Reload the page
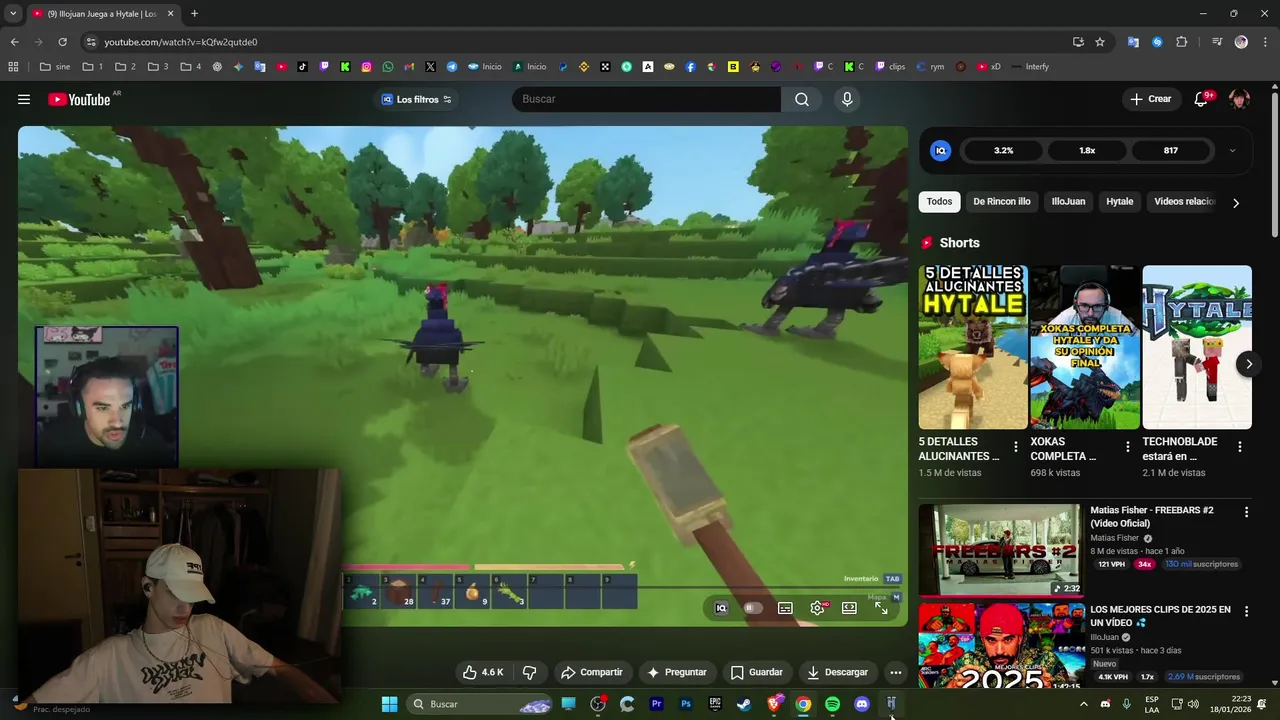 click(62, 42)
